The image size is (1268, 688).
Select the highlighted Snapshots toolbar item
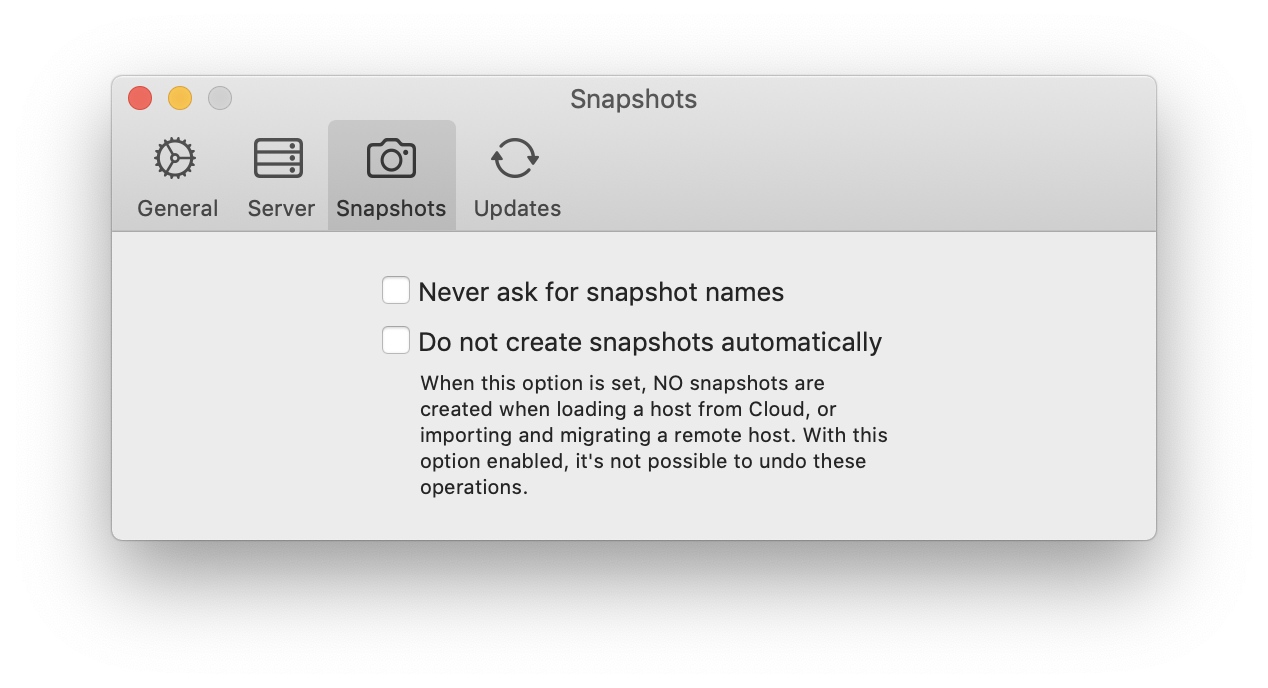pos(391,175)
